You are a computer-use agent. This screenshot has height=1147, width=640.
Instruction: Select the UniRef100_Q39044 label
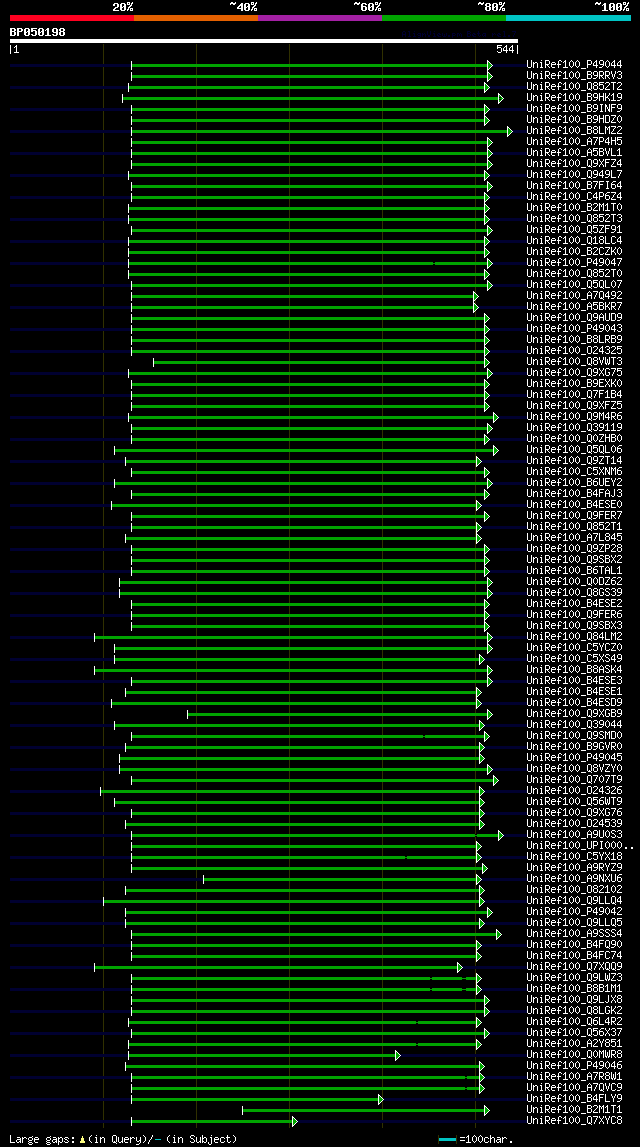coord(574,725)
